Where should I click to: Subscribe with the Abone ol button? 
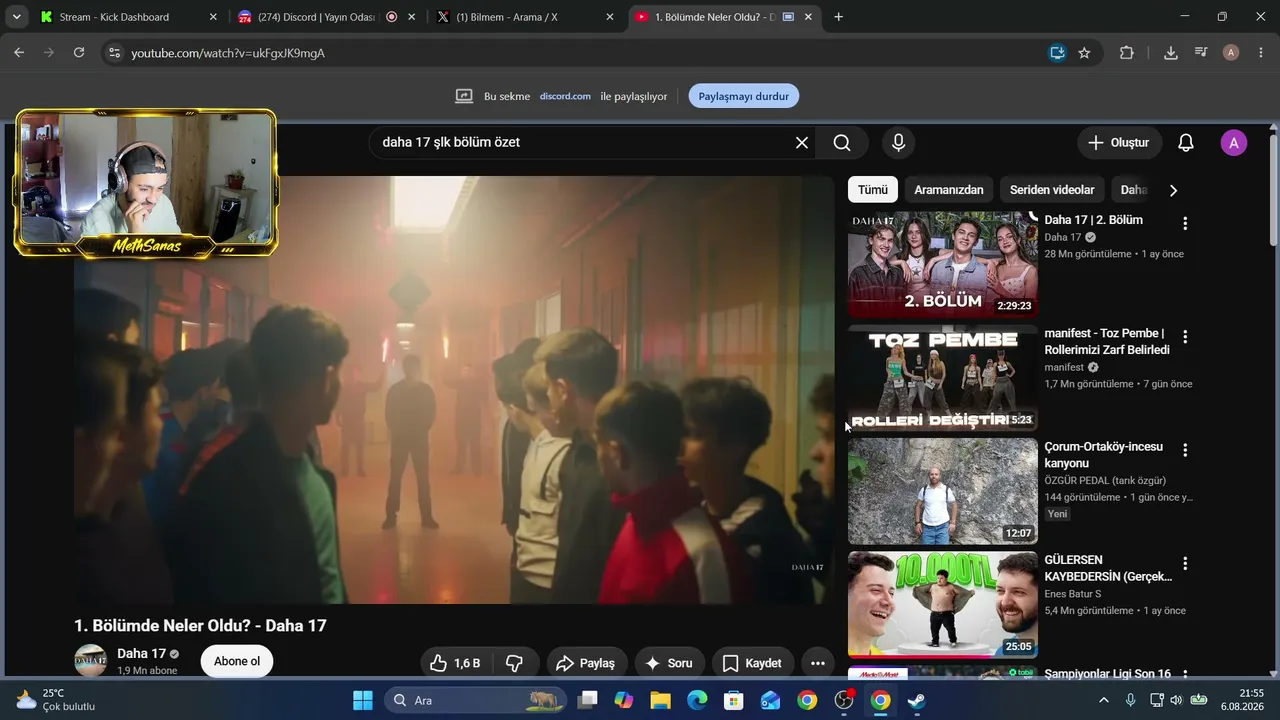237,661
